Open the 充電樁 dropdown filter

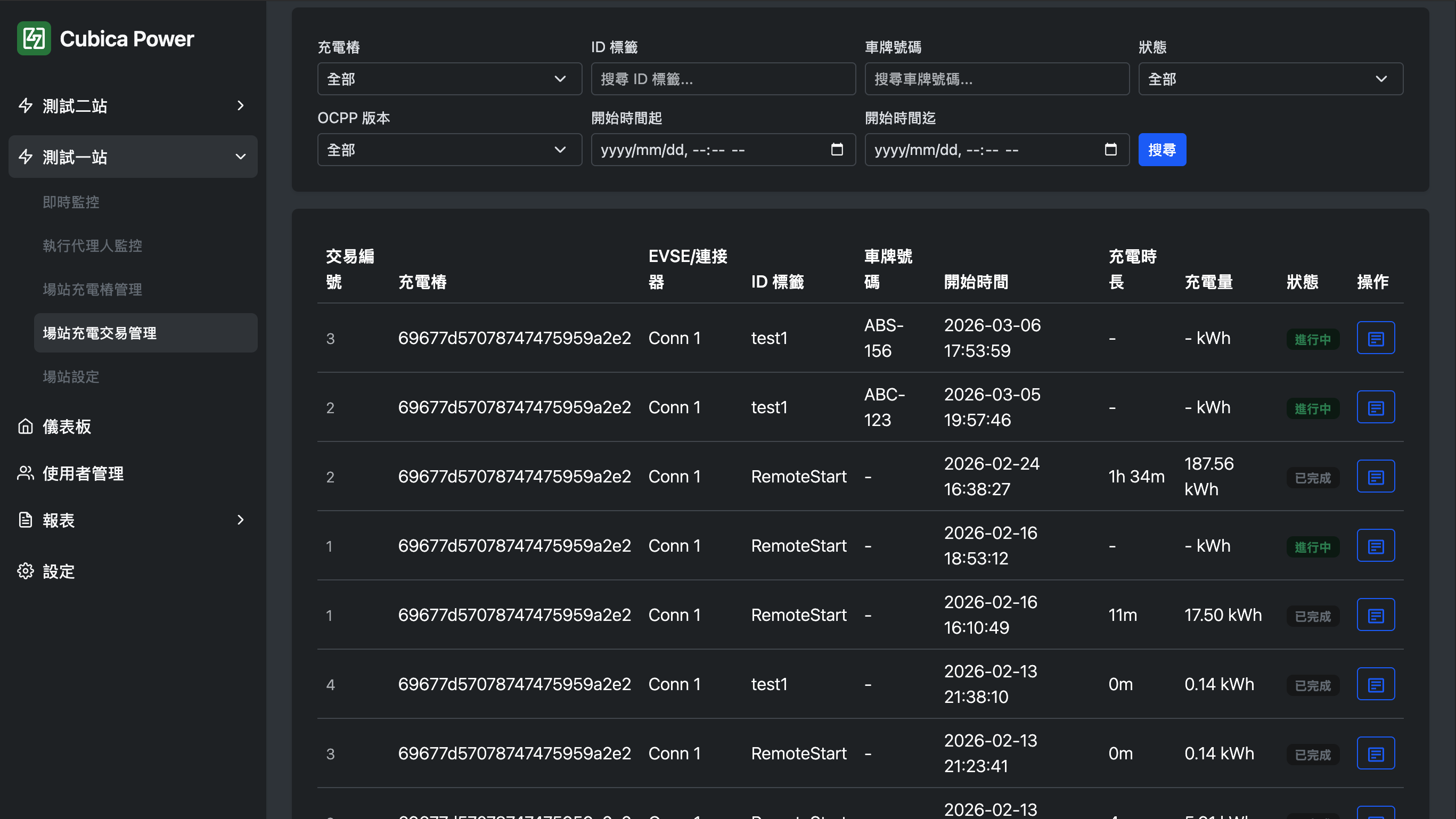tap(449, 79)
